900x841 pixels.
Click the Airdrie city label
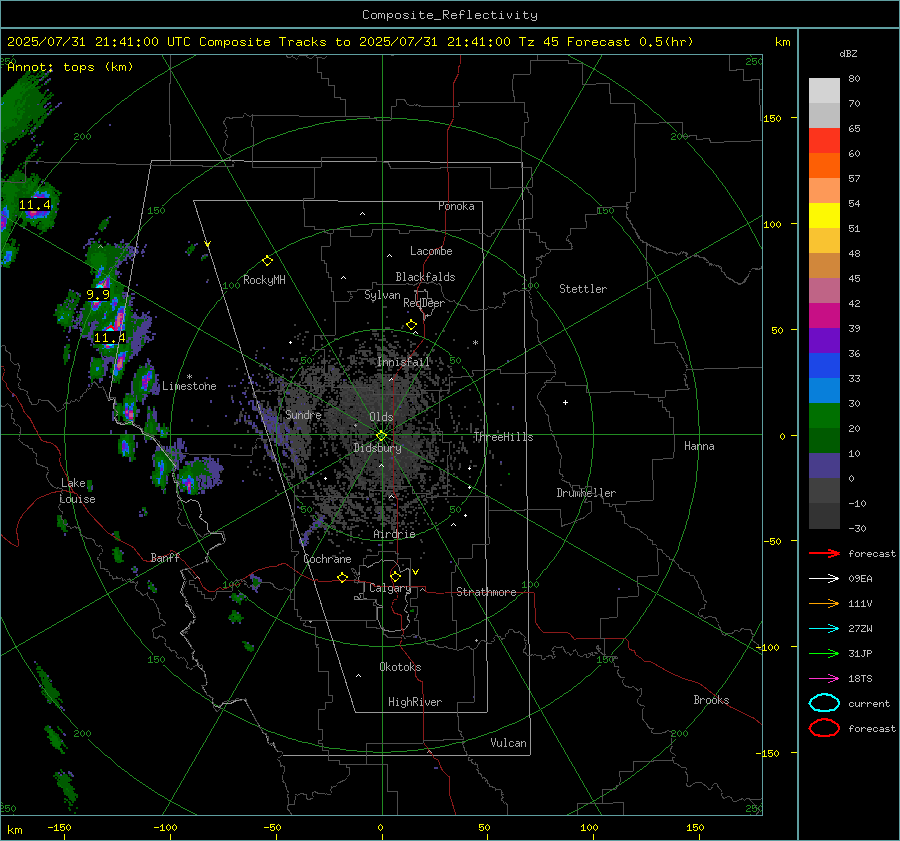coord(394,534)
